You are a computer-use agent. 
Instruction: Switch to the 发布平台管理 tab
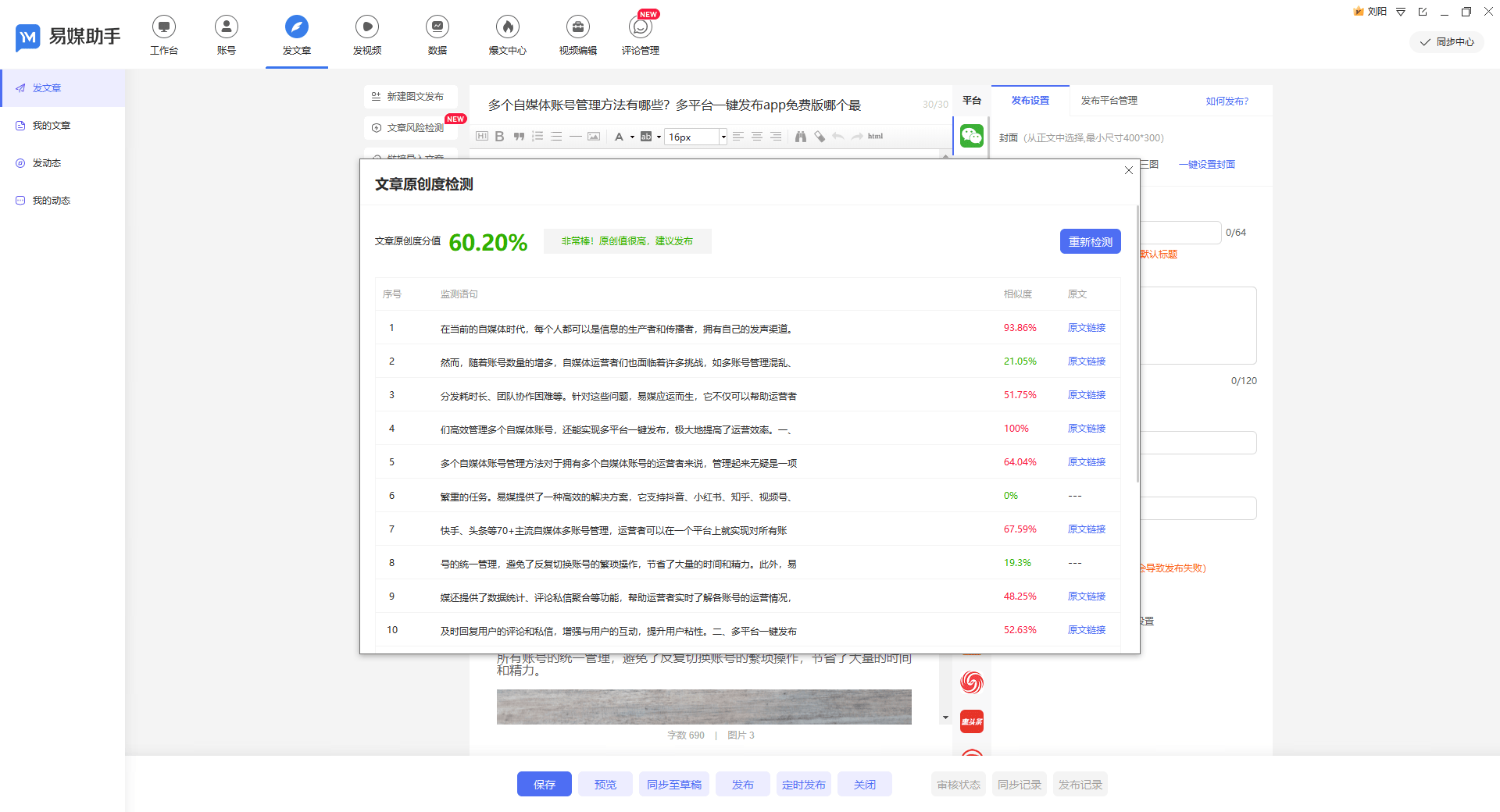[x=1109, y=101]
